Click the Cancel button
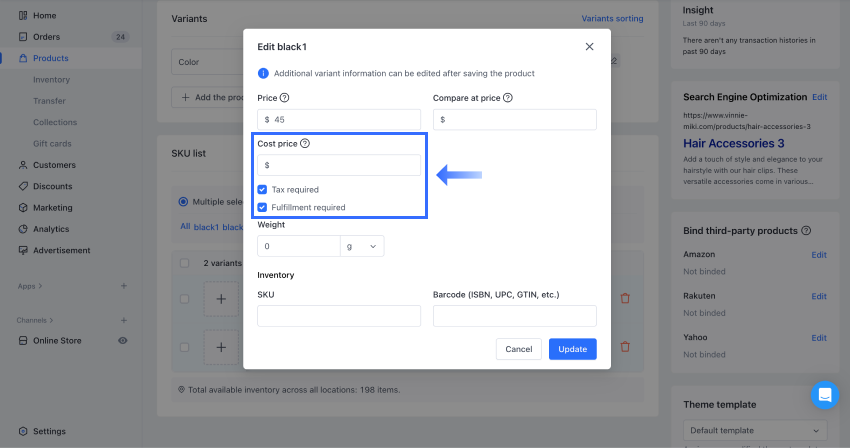Image resolution: width=850 pixels, height=448 pixels. coord(519,349)
